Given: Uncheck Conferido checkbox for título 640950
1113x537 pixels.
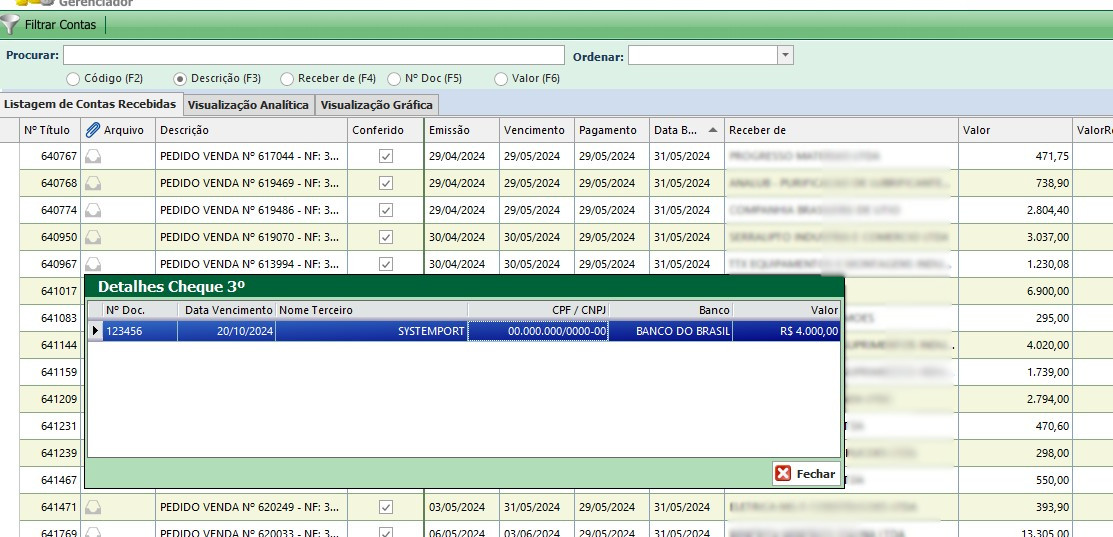Looking at the screenshot, I should click(386, 237).
